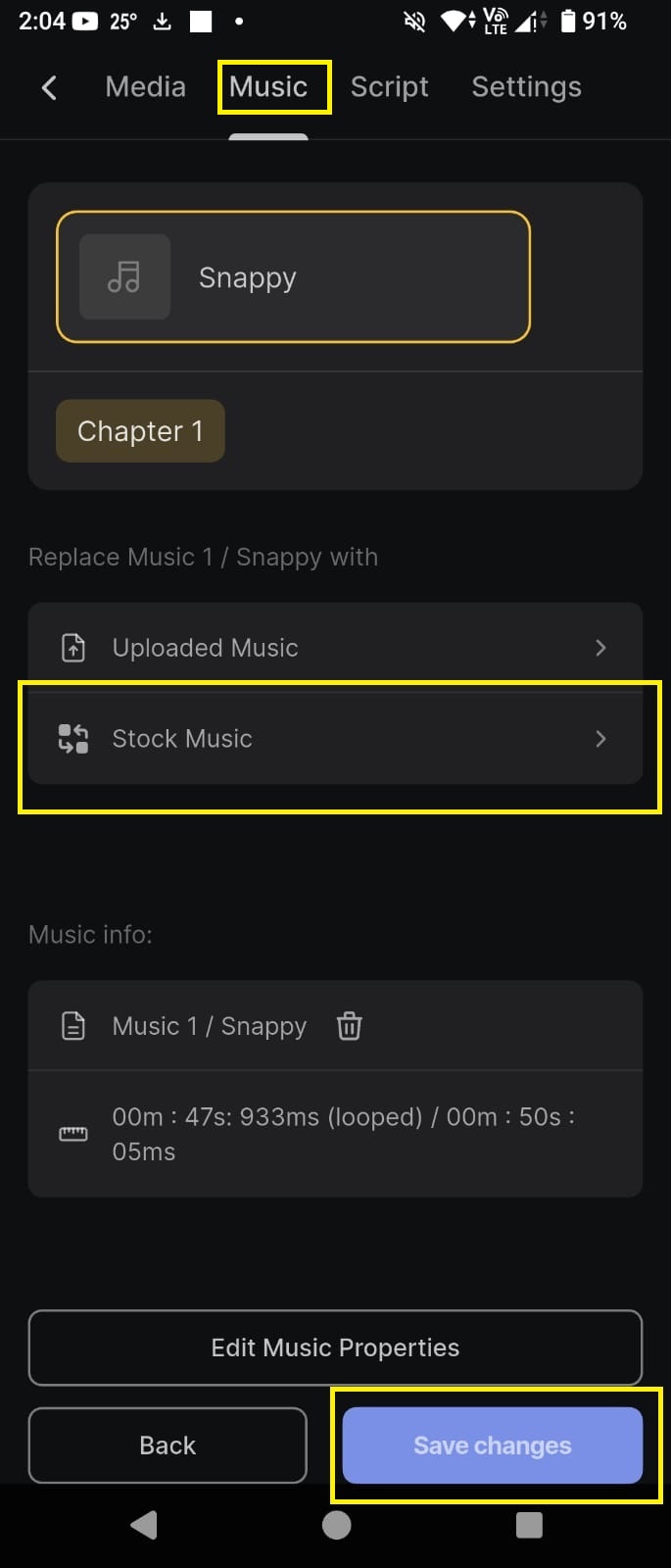
Task: Select the Music tab
Action: tap(268, 87)
